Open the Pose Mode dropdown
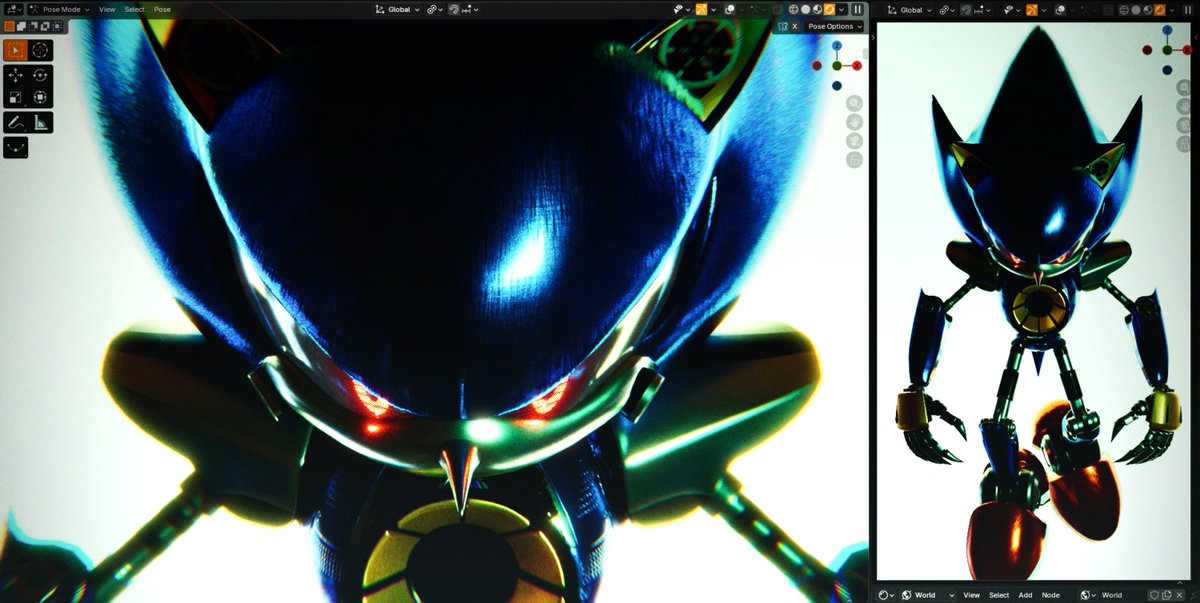This screenshot has height=603, width=1200. point(59,9)
